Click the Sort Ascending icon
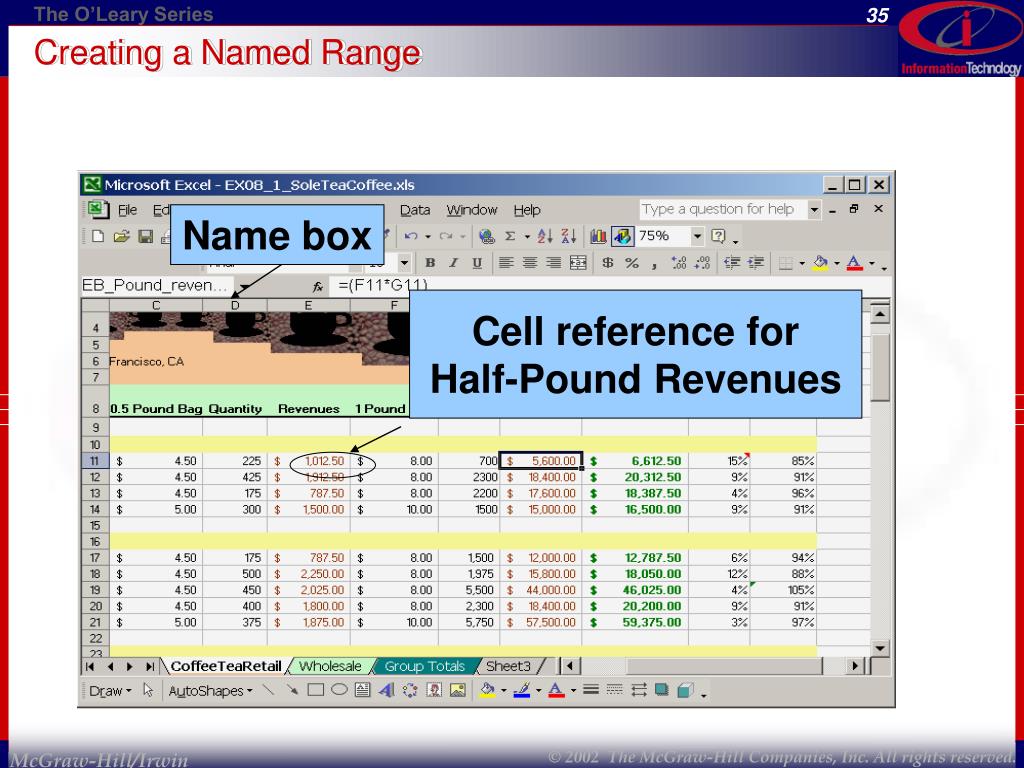The height and width of the screenshot is (768, 1024). [546, 237]
